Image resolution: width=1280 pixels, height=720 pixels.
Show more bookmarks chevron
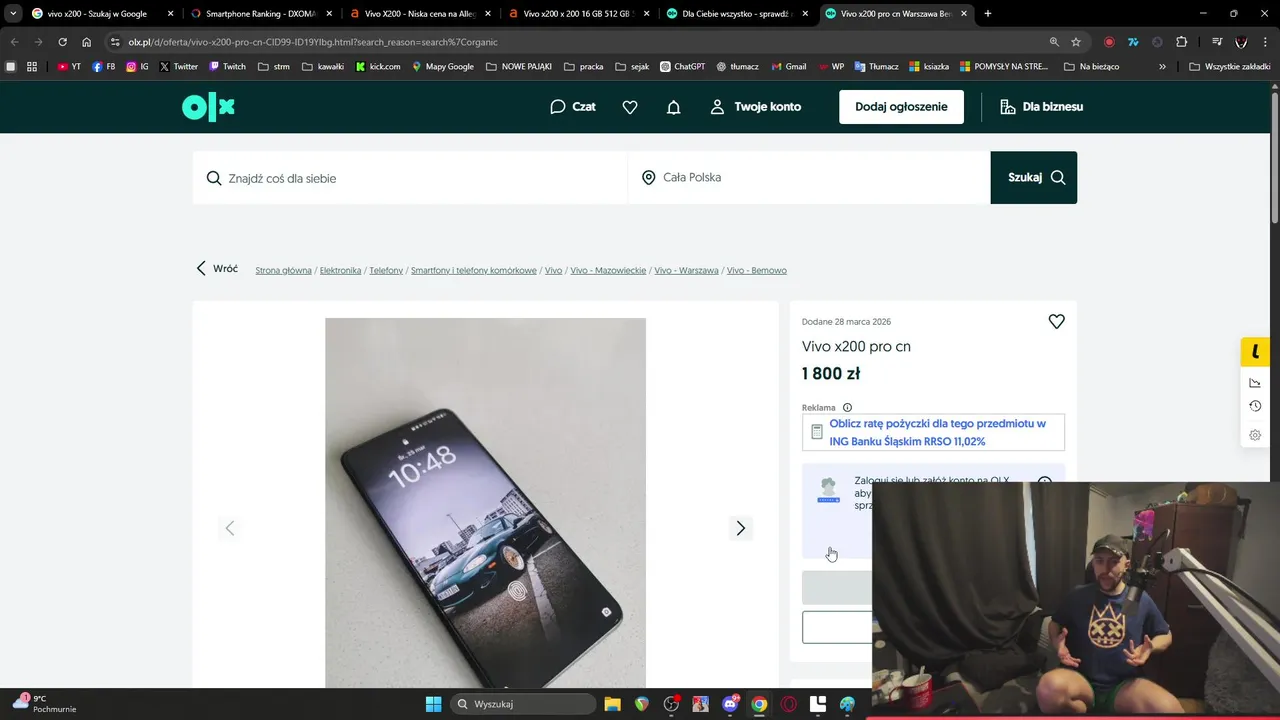pyautogui.click(x=1162, y=66)
